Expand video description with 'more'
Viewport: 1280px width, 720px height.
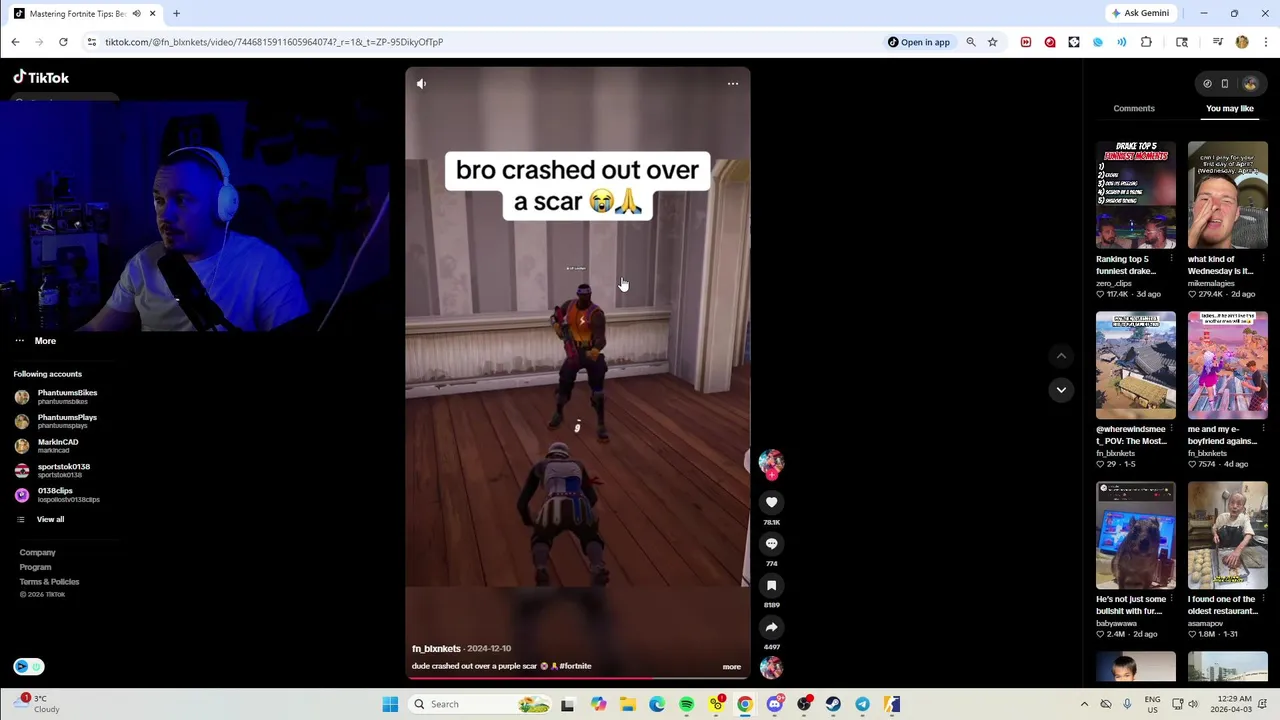point(732,667)
